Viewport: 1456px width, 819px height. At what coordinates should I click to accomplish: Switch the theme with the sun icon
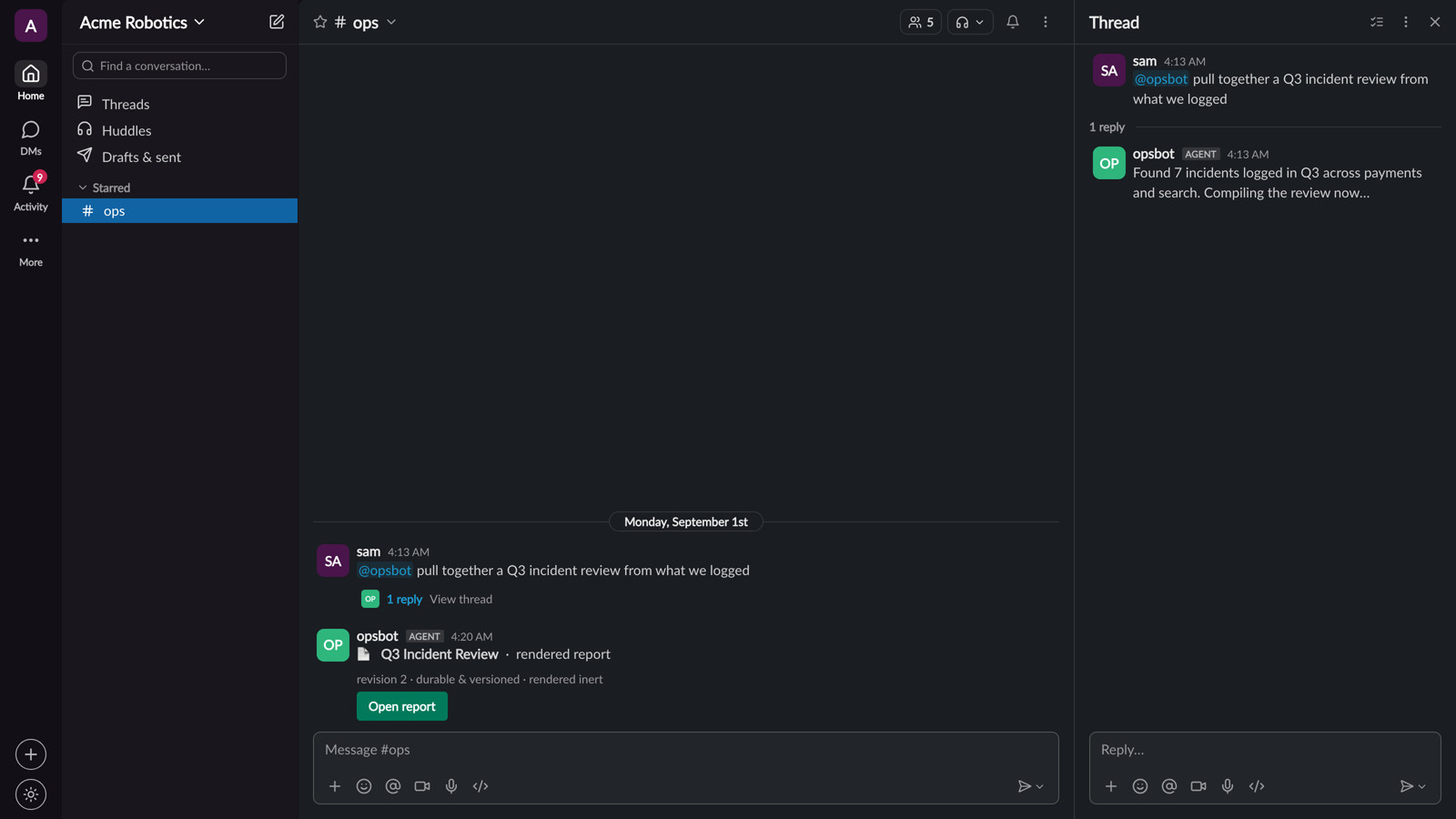pyautogui.click(x=31, y=794)
